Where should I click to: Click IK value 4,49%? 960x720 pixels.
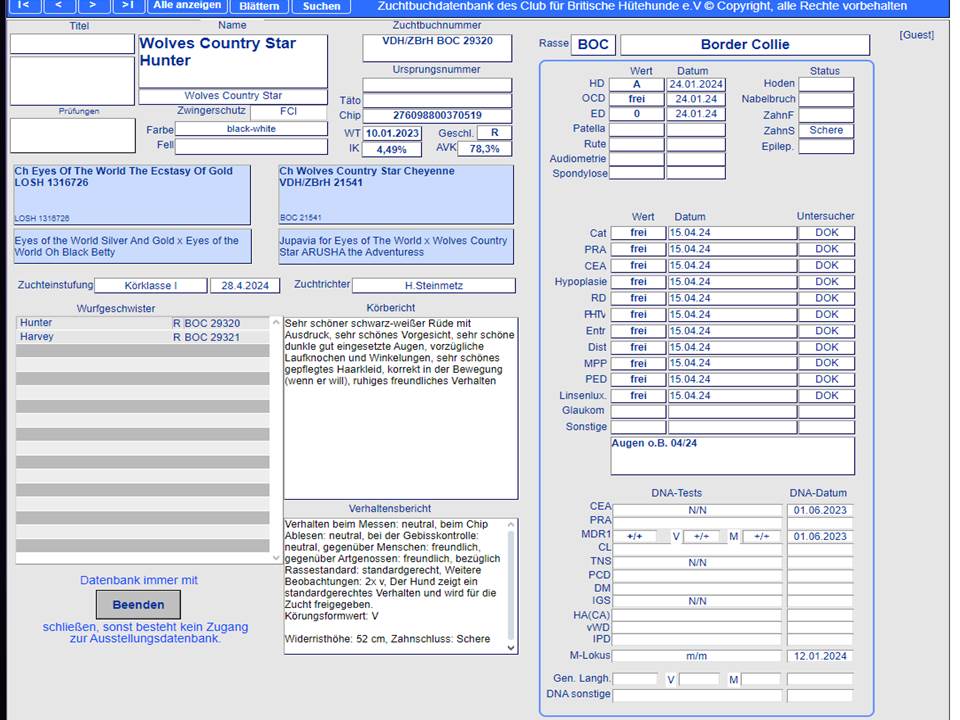392,149
